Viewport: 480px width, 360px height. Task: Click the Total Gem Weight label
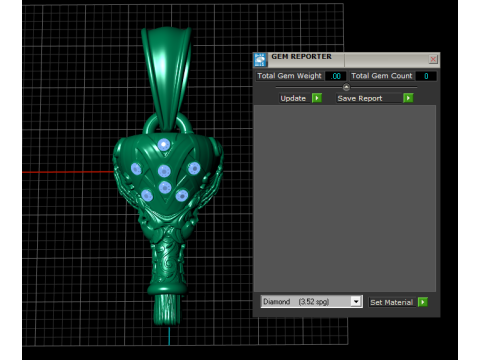click(x=289, y=76)
